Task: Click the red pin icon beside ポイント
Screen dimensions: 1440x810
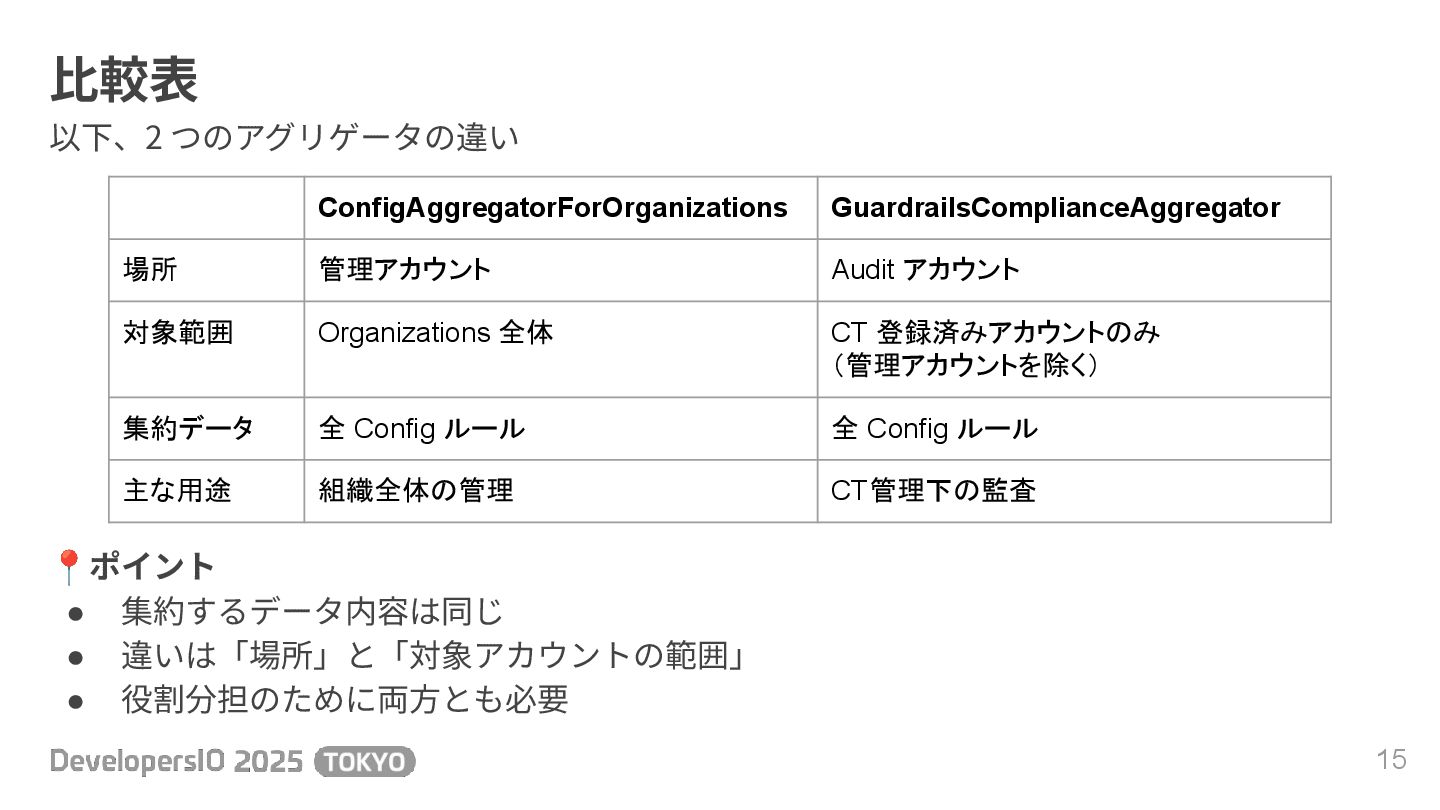Action: [x=68, y=567]
